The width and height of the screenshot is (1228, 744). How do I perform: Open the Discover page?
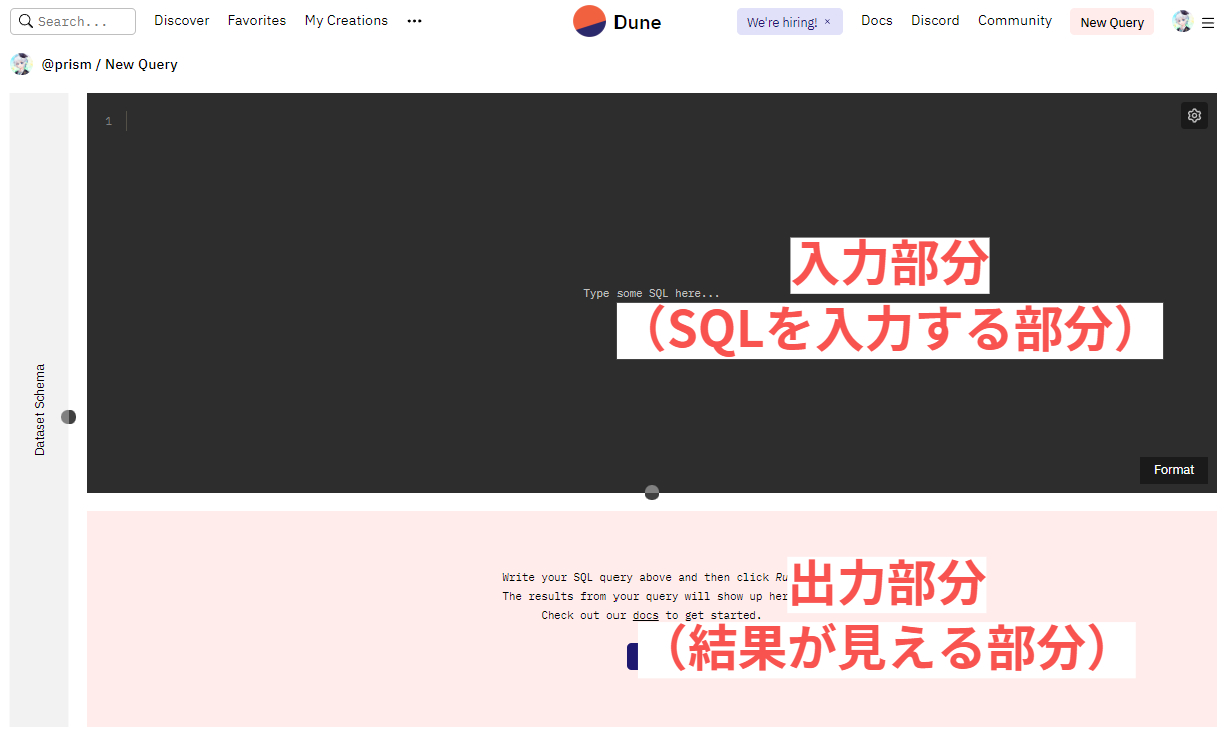tap(181, 20)
